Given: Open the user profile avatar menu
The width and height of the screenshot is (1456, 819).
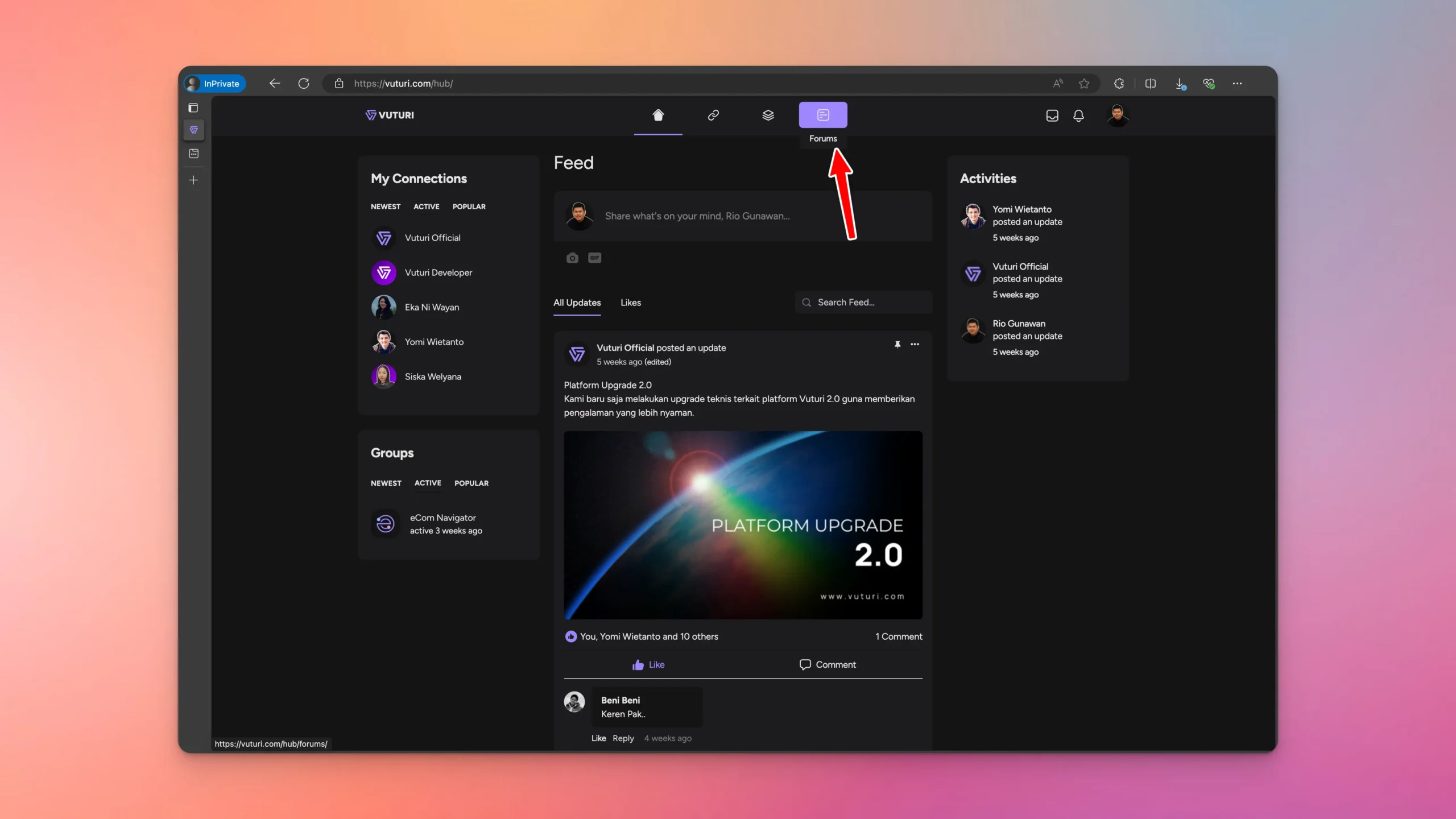Looking at the screenshot, I should [1118, 115].
